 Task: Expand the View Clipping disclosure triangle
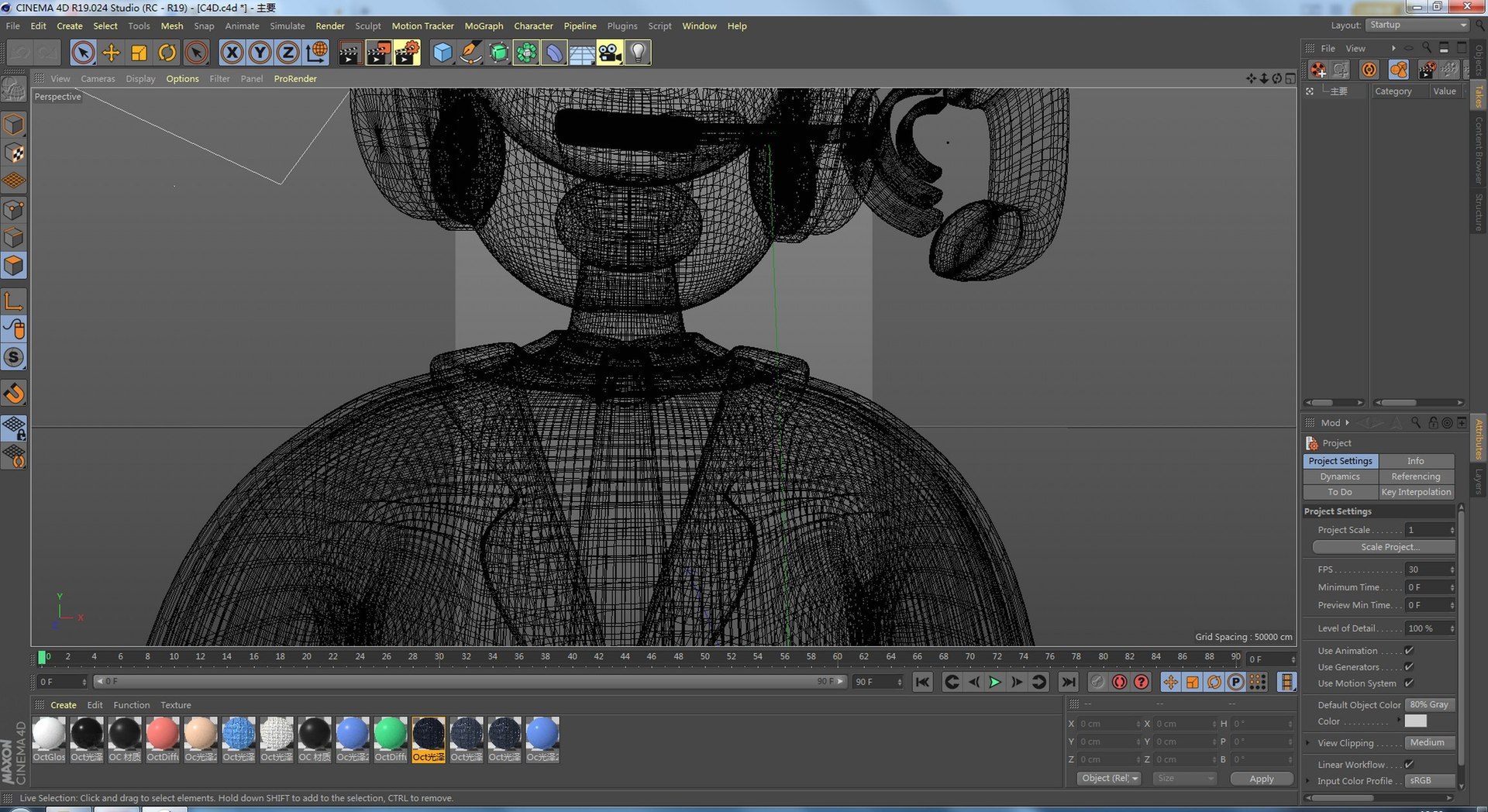point(1309,743)
